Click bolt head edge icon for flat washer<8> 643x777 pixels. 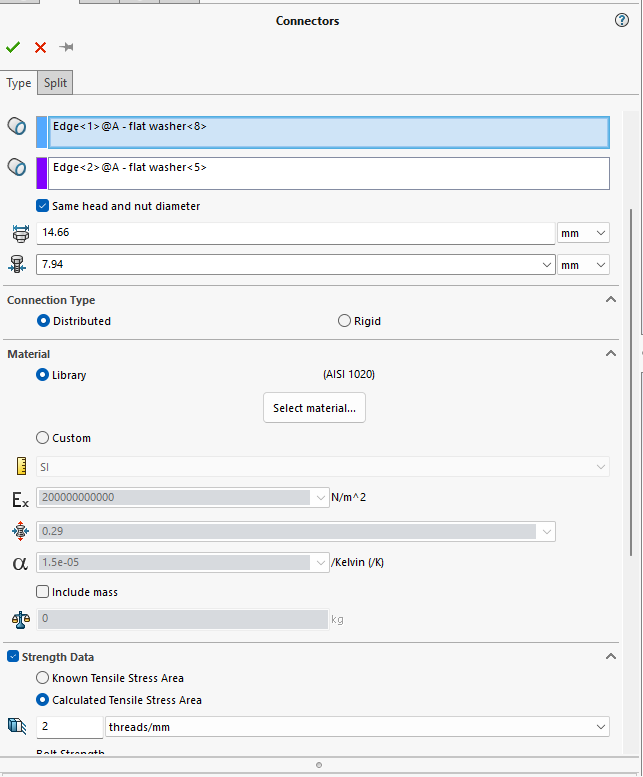17,126
